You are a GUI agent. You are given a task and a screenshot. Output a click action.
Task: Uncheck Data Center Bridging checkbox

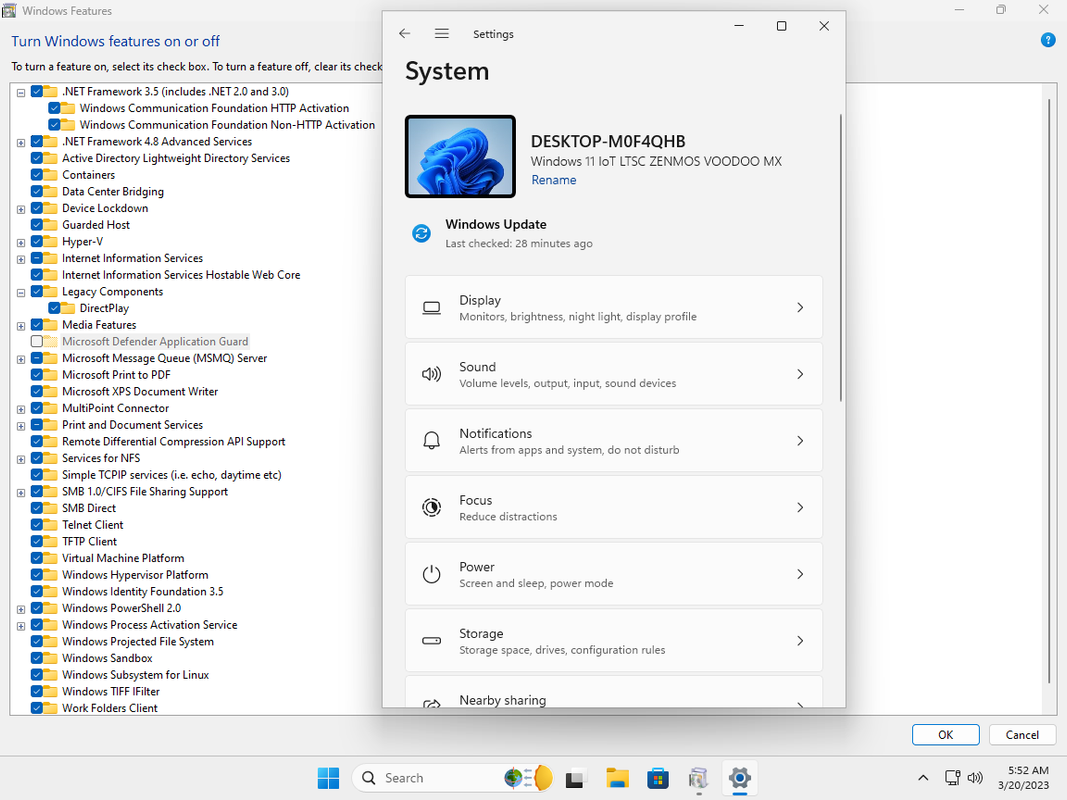(x=37, y=191)
